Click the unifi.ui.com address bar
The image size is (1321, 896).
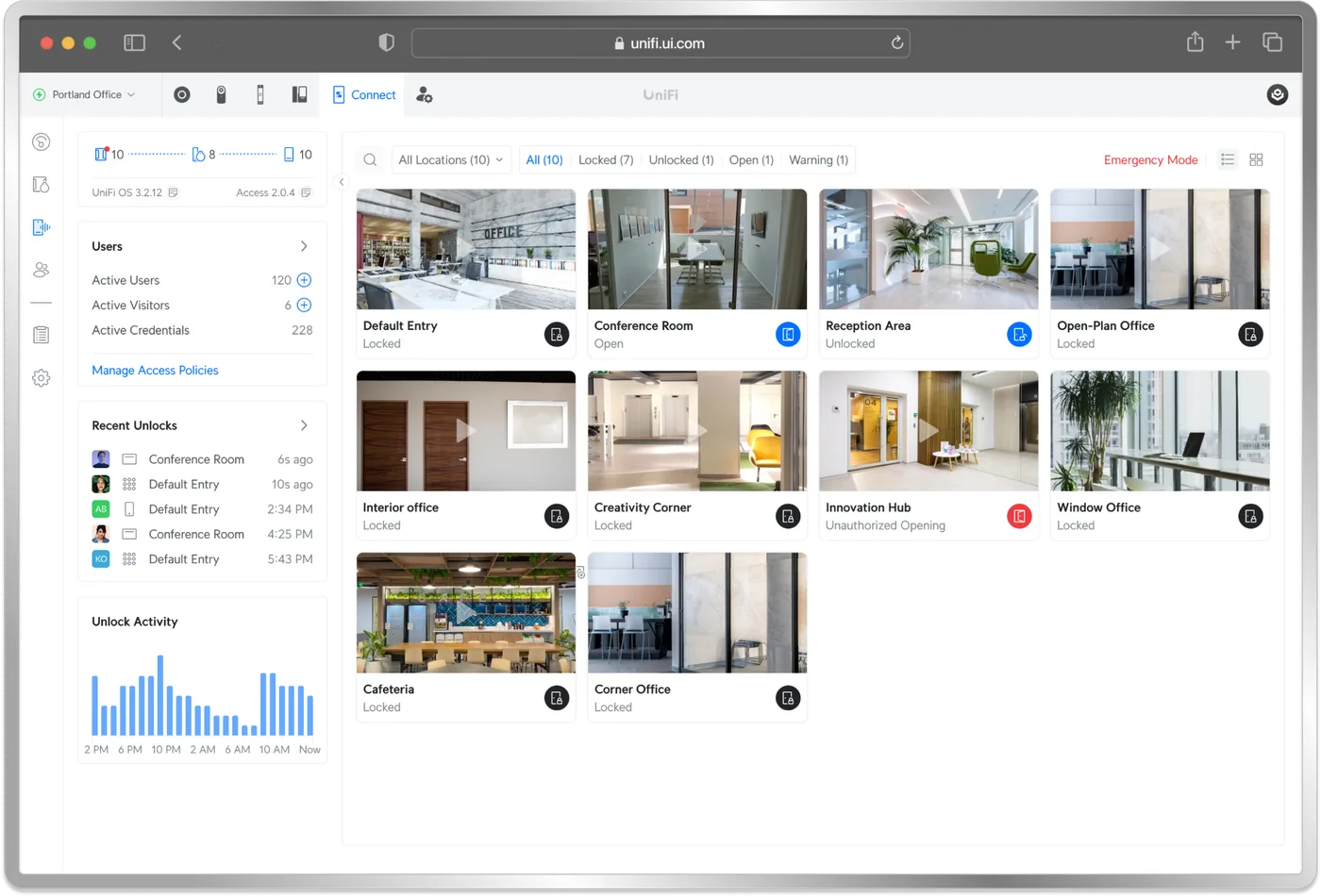point(660,42)
